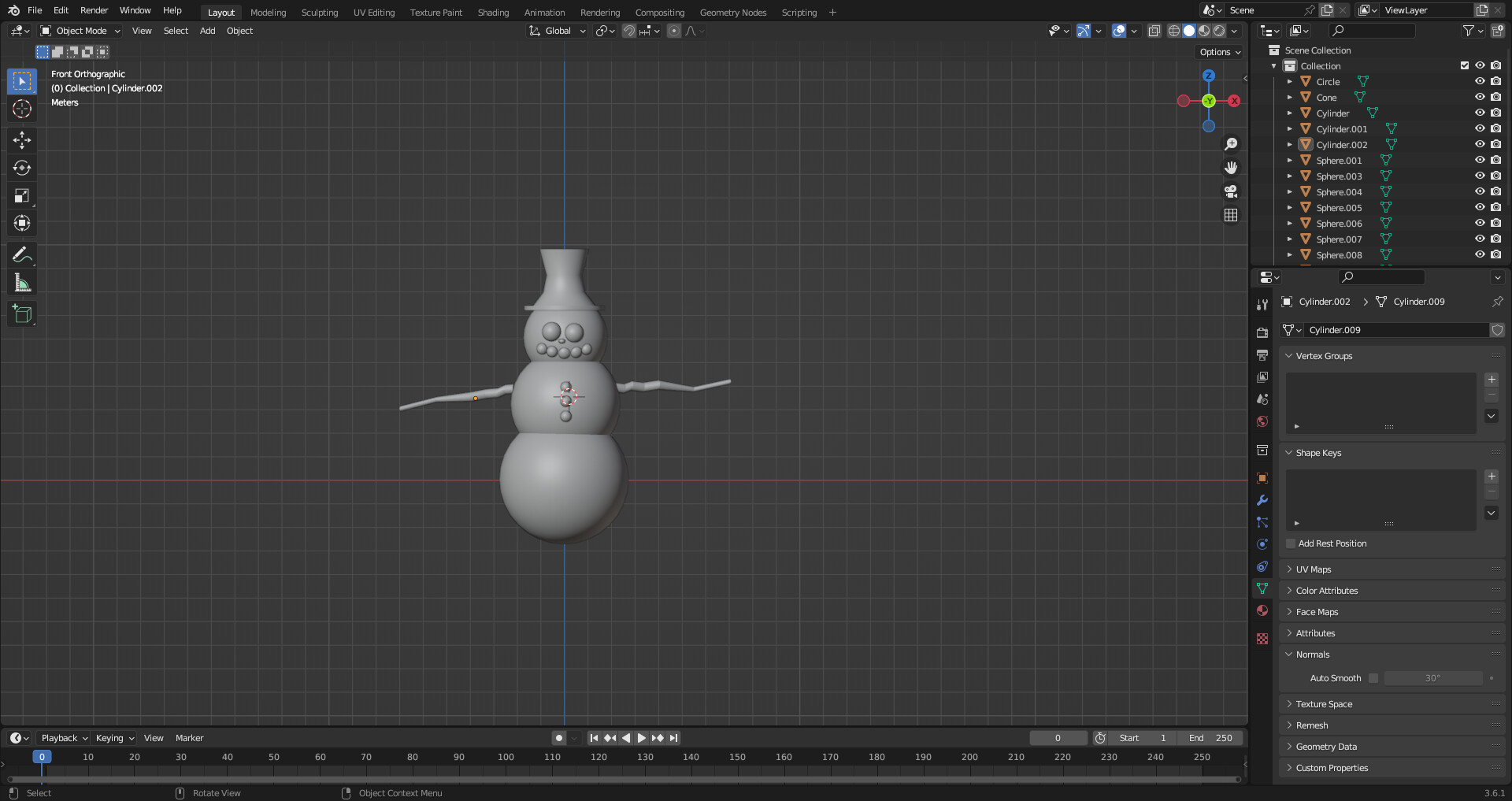Open the Modifier Properties tab
The height and width of the screenshot is (801, 1512).
1262,500
